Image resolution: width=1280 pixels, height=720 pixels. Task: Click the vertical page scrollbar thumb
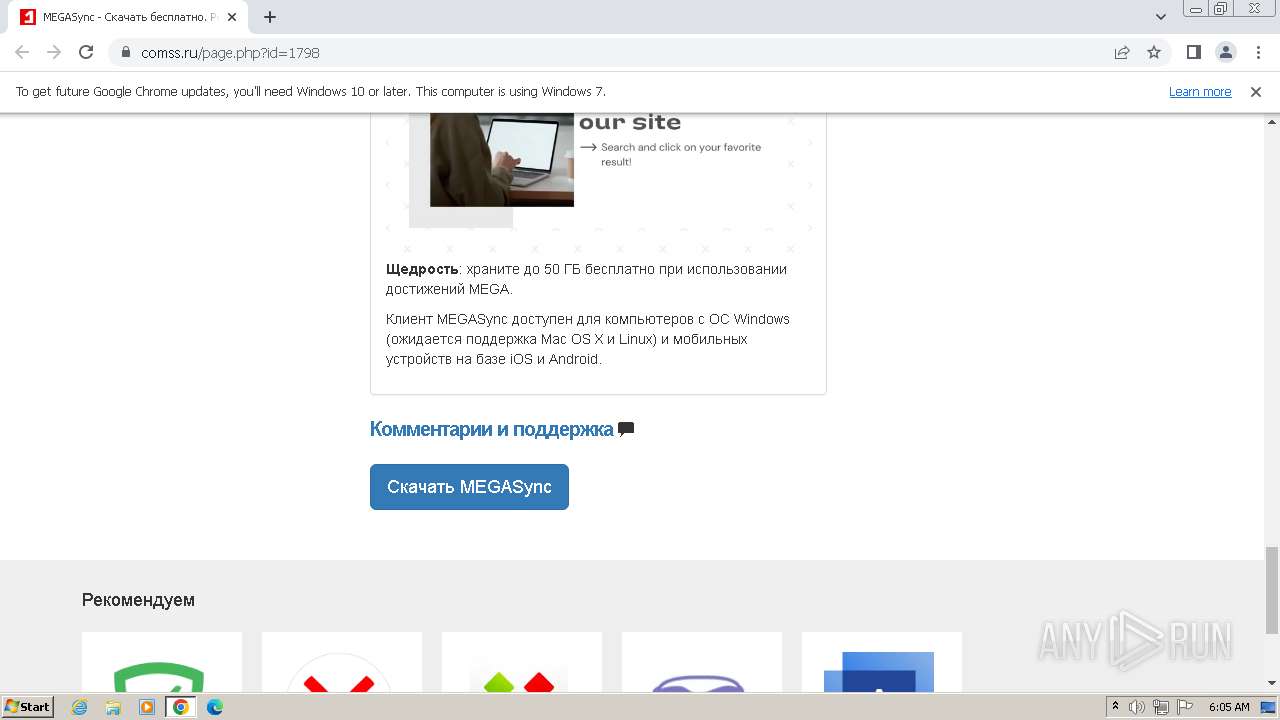point(1271,590)
